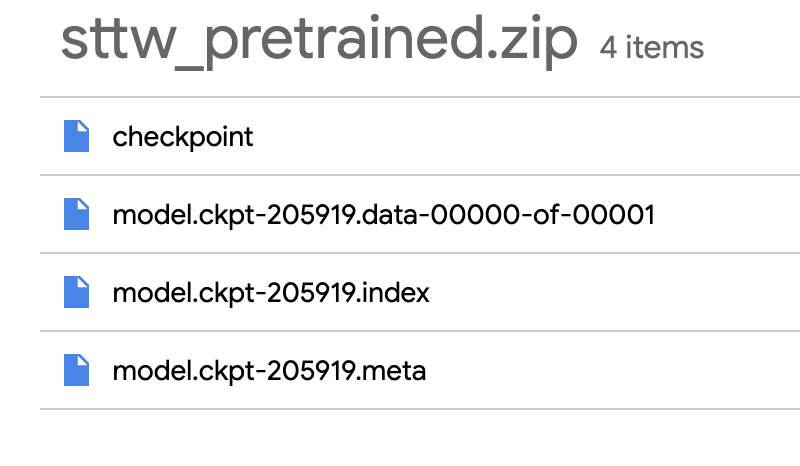Click the number 4 in the items count

click(608, 48)
